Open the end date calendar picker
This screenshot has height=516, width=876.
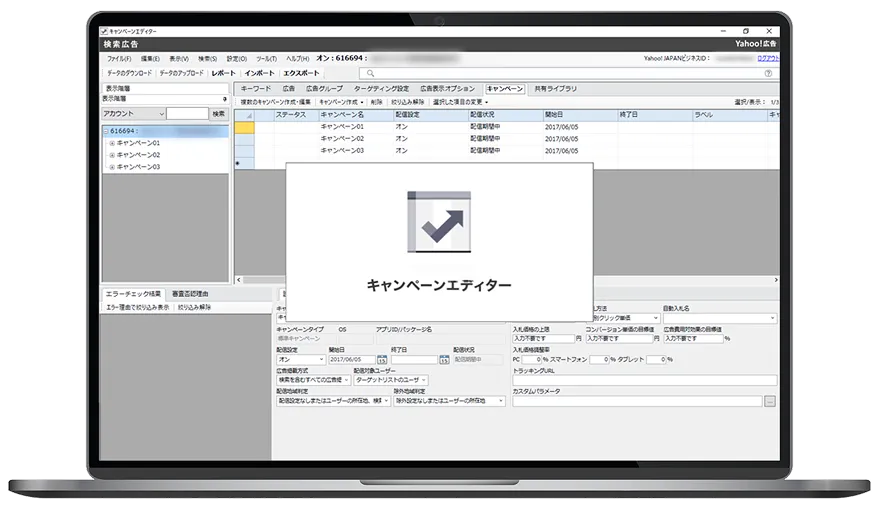[442, 359]
